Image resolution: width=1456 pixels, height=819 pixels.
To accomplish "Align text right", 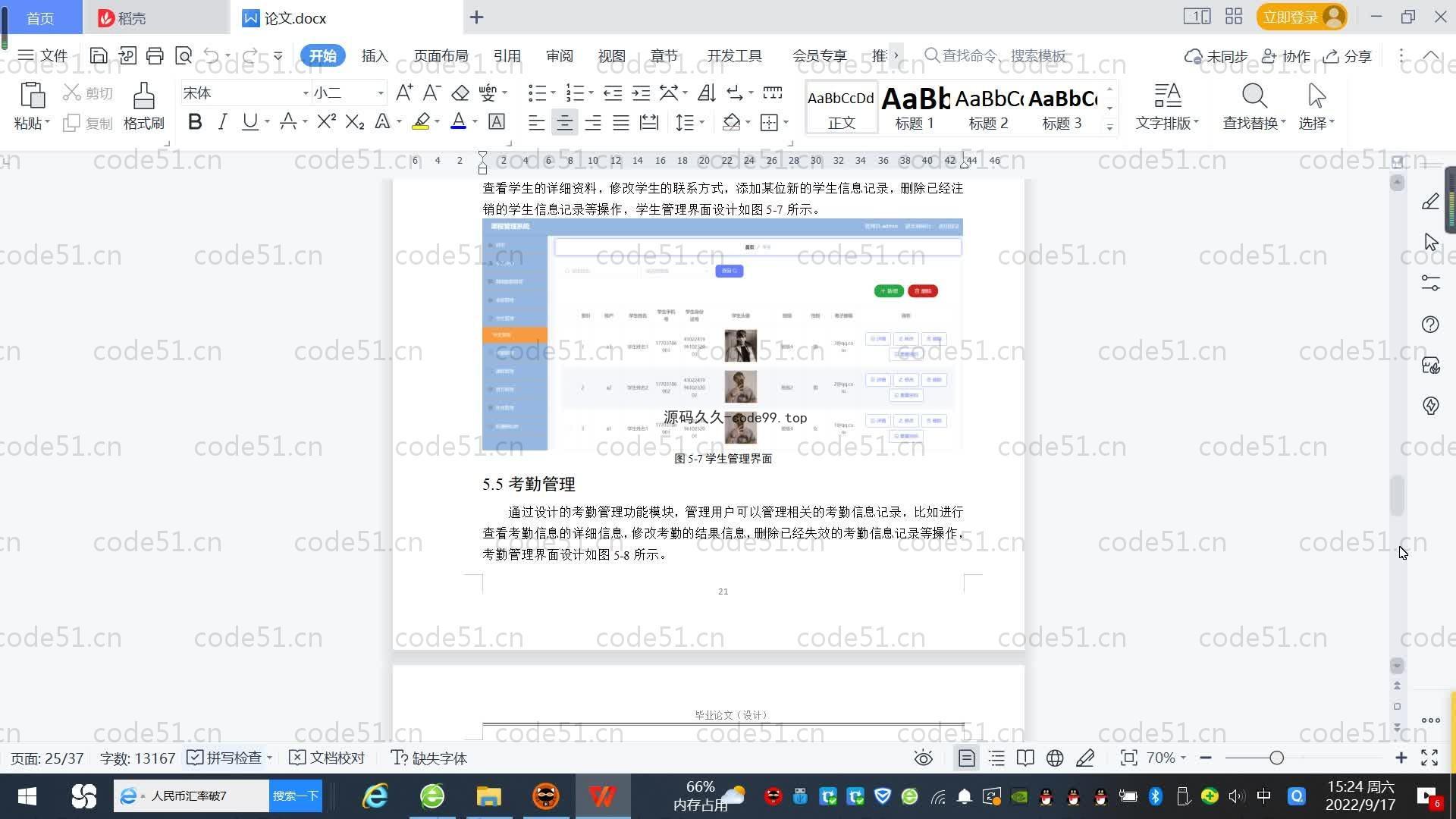I will pos(593,122).
